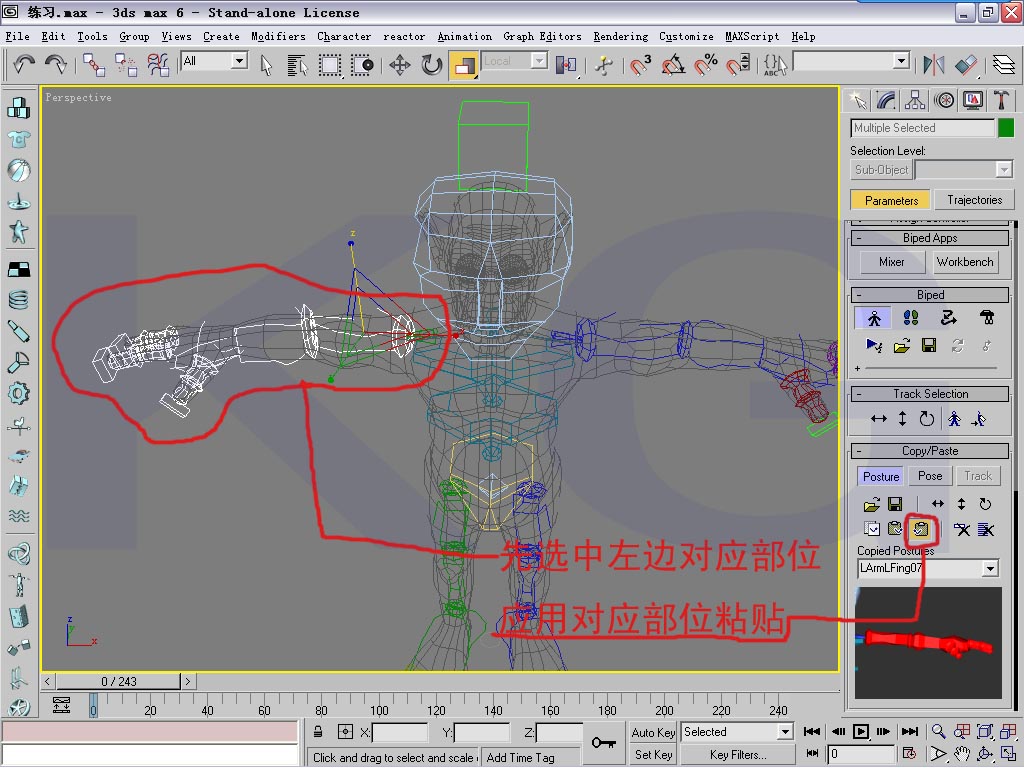Viewport: 1024px width, 768px height.
Task: Click the Select and Scale tool
Action: [464, 65]
